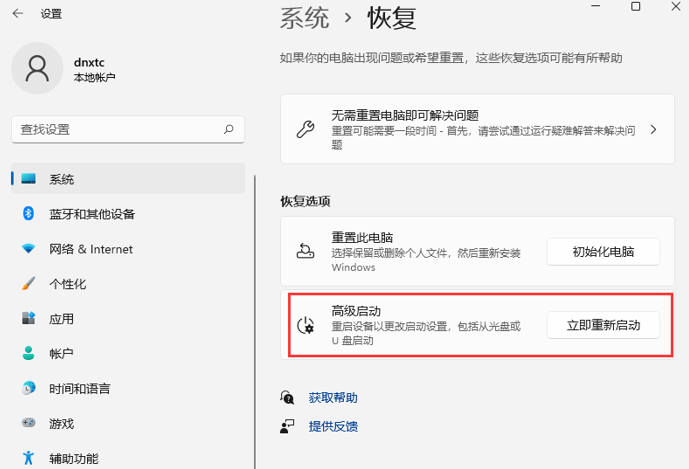This screenshot has height=469, width=689.
Task: Click the sidebar vertical scrollbar
Action: pyautogui.click(x=255, y=322)
